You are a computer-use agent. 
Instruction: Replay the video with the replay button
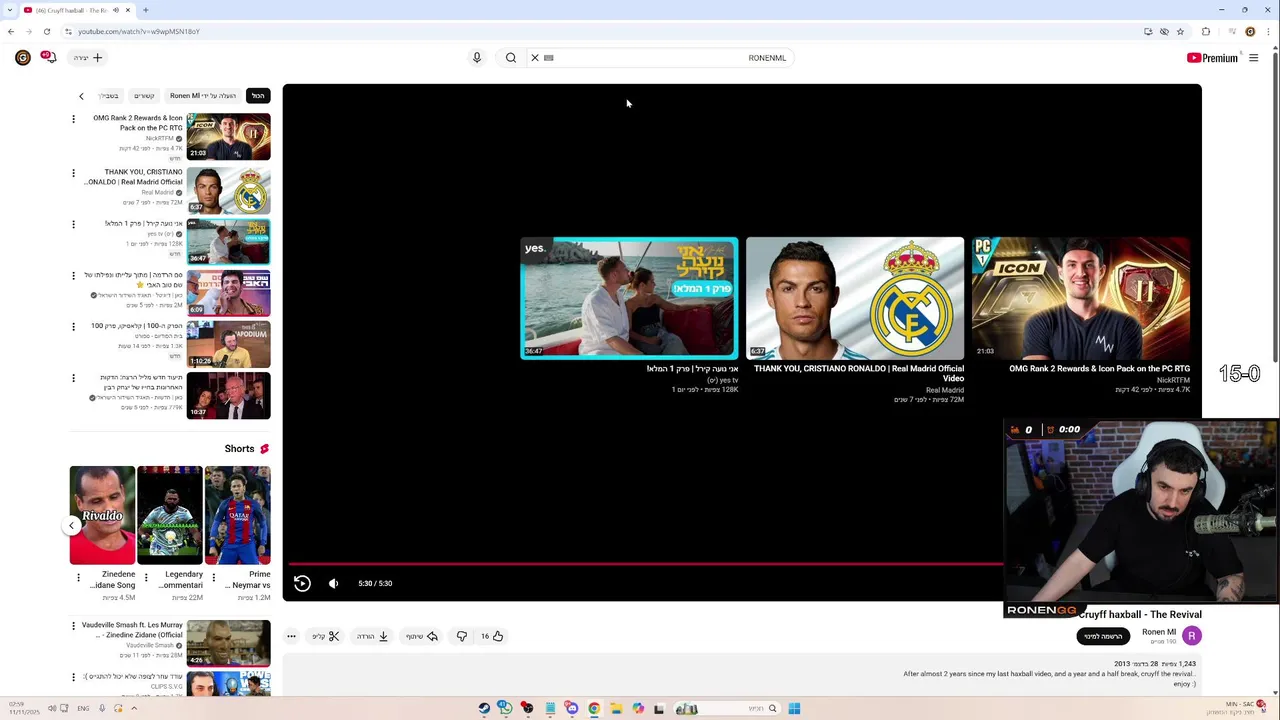pyautogui.click(x=302, y=583)
